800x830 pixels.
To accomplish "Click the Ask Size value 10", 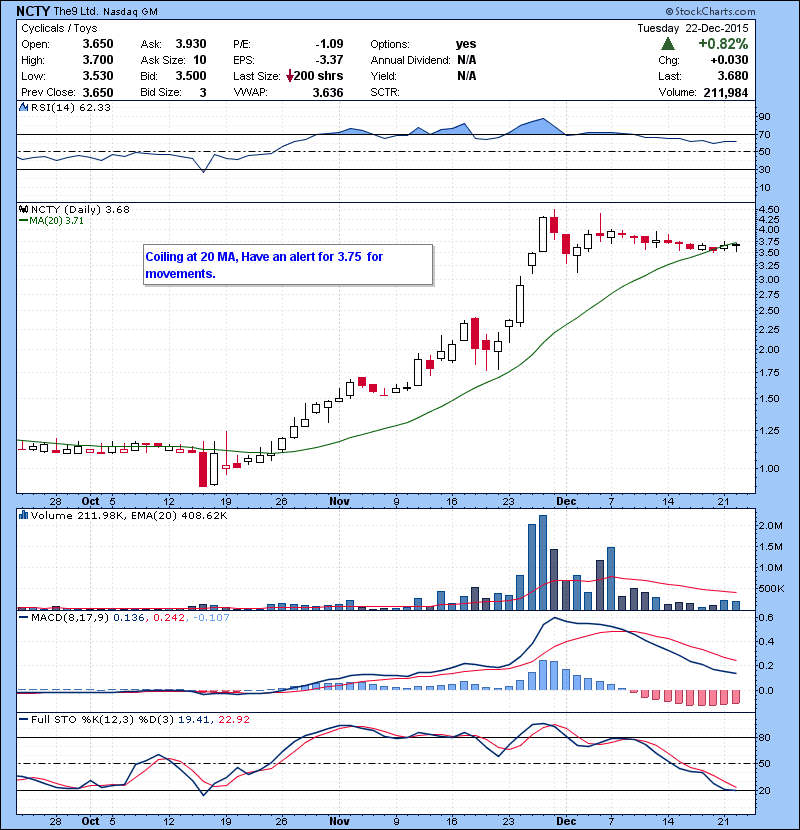I will tap(200, 60).
